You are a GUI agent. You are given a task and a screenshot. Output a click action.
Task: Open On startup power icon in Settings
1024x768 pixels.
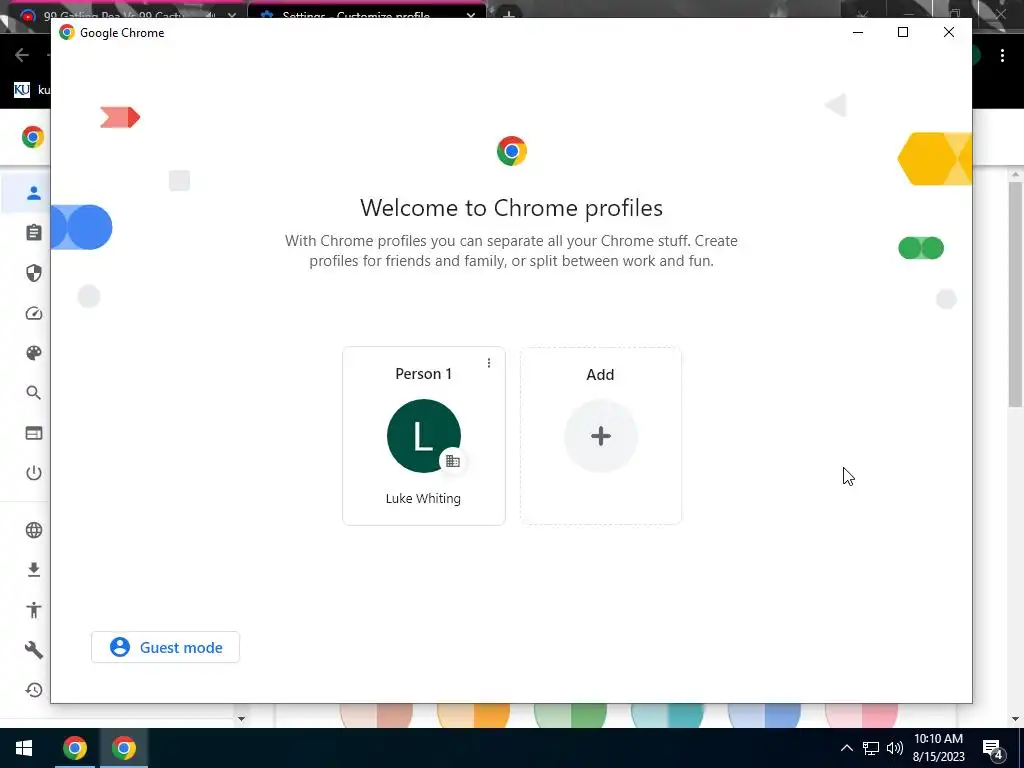click(x=33, y=473)
